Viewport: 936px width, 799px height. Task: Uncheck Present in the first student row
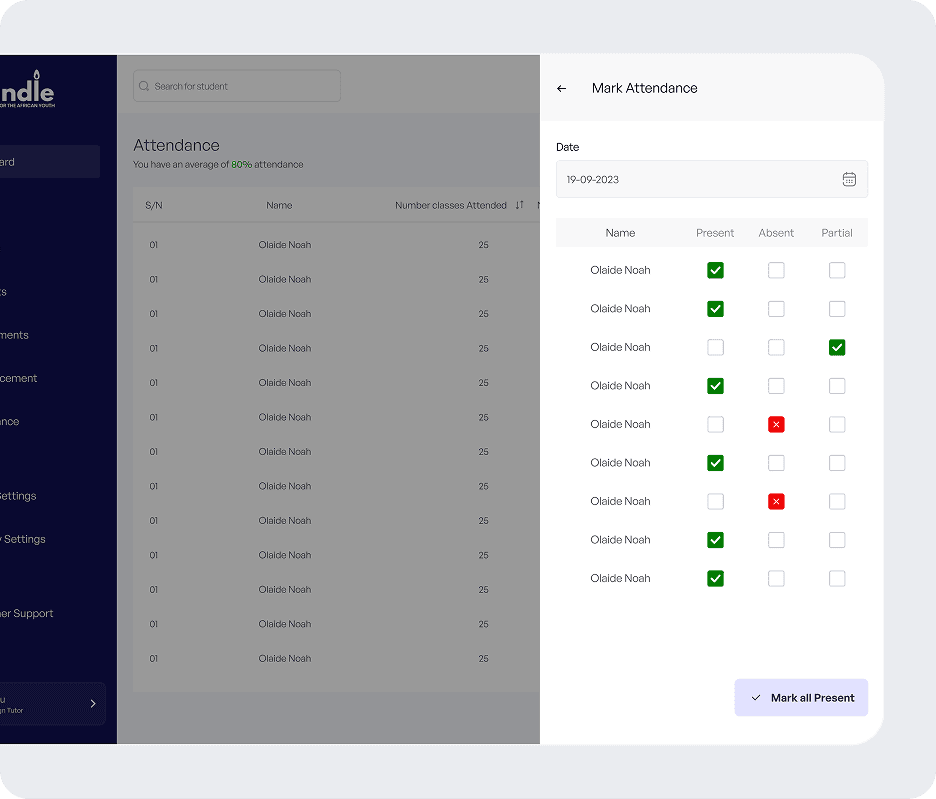tap(715, 271)
